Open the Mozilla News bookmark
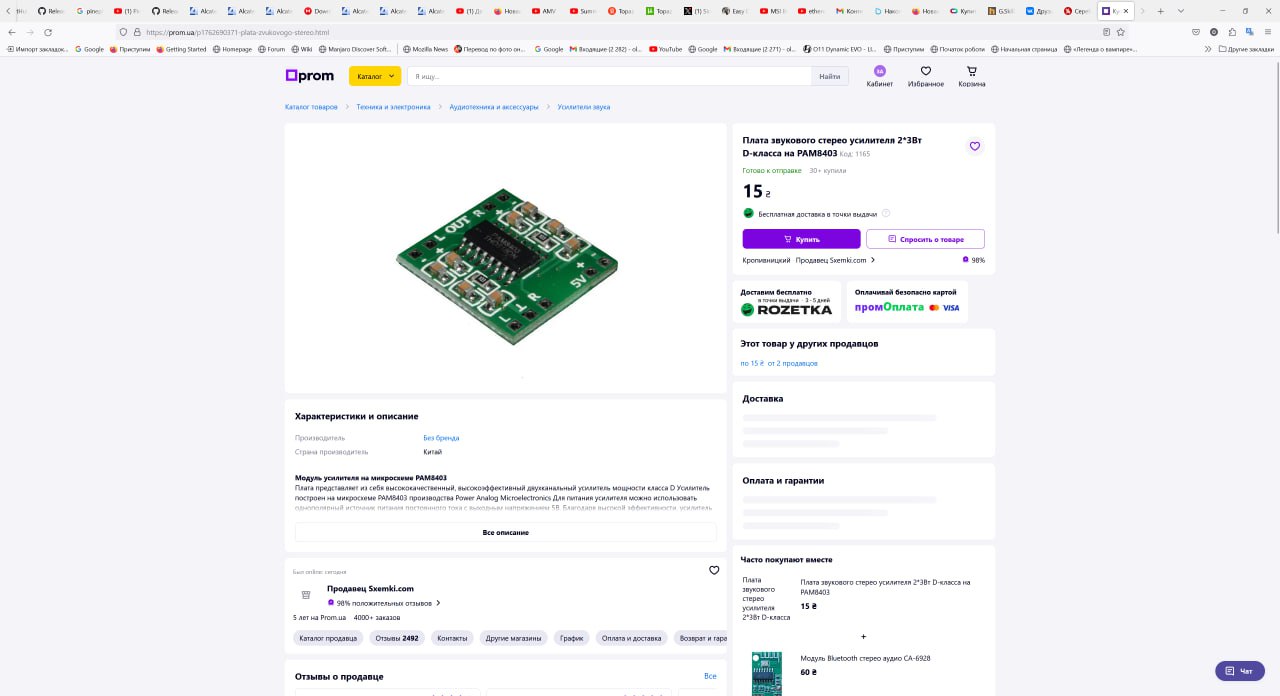1280x696 pixels. pyautogui.click(x=425, y=48)
